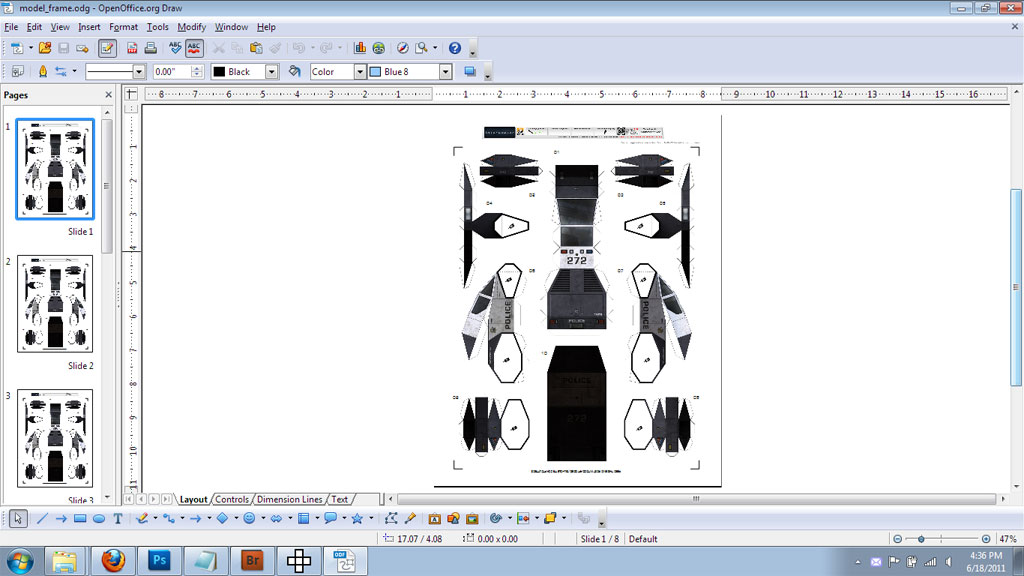Open the Navigator compass icon
The image size is (1024, 576).
[x=402, y=48]
